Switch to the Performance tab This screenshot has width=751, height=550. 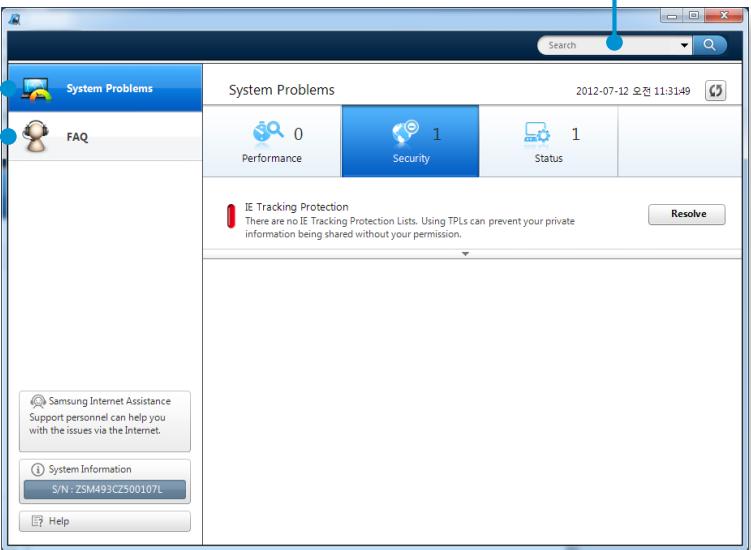tap(272, 141)
